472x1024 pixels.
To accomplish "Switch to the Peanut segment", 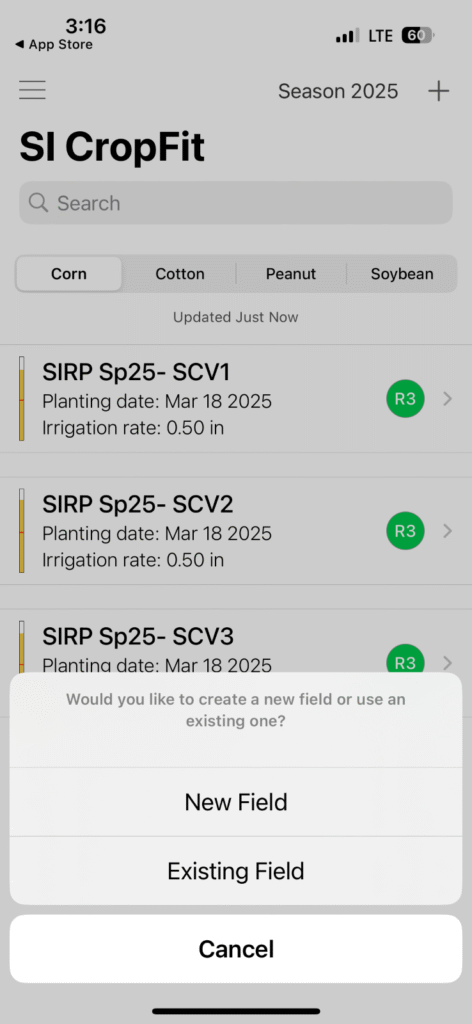I will pos(291,274).
